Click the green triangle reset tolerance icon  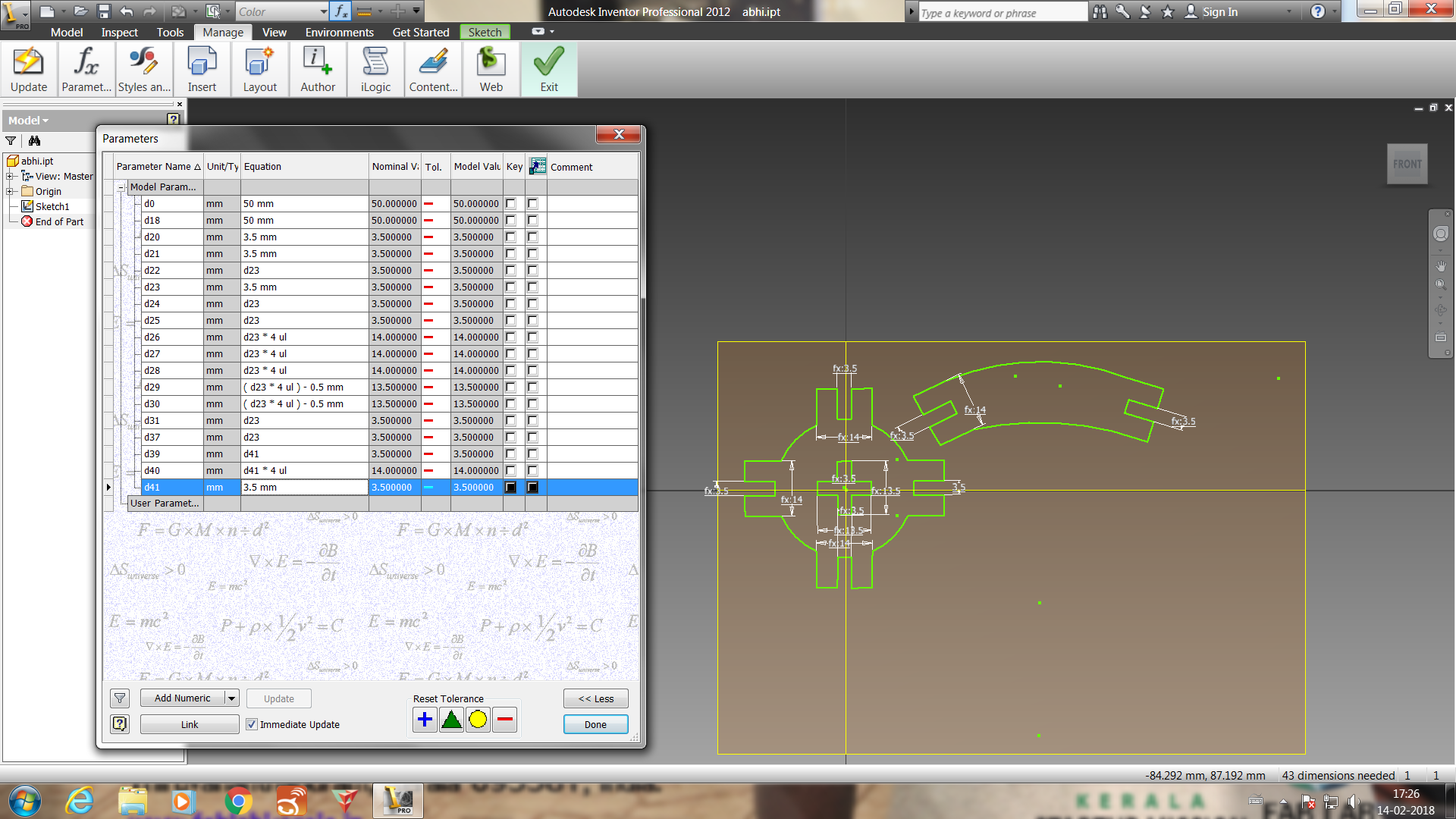451,720
